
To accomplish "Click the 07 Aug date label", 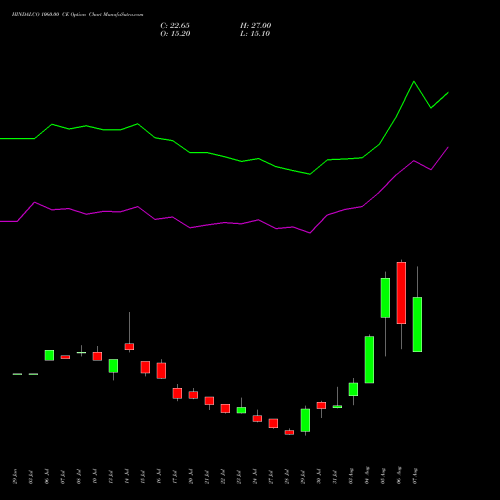I will (415, 476).
